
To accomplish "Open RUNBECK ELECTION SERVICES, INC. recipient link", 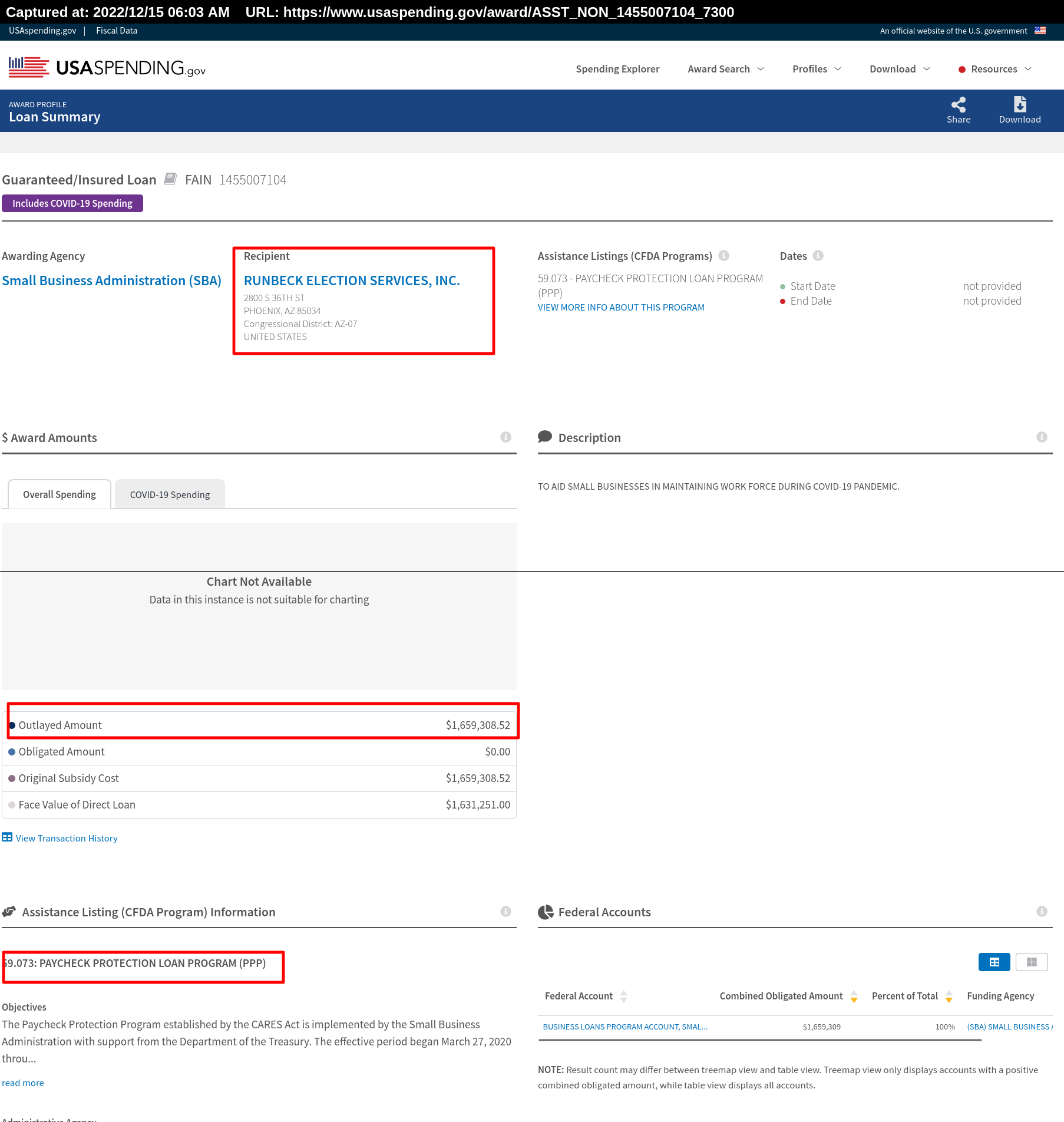I will 352,280.
